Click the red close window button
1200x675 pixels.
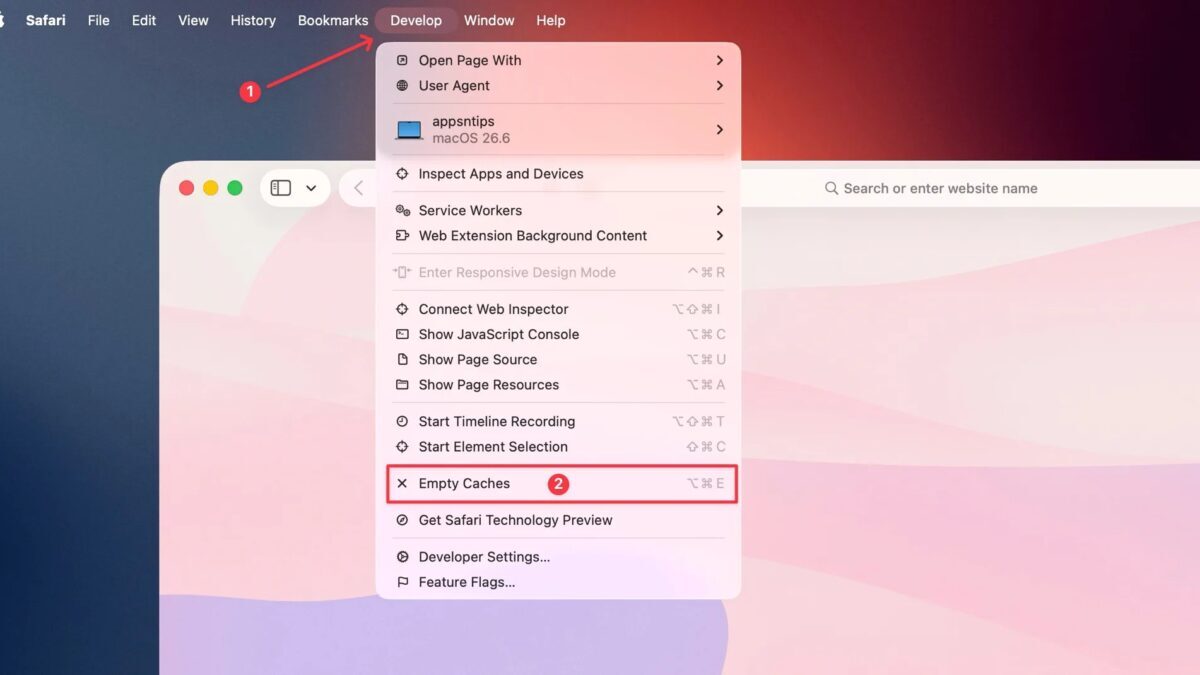coord(186,188)
